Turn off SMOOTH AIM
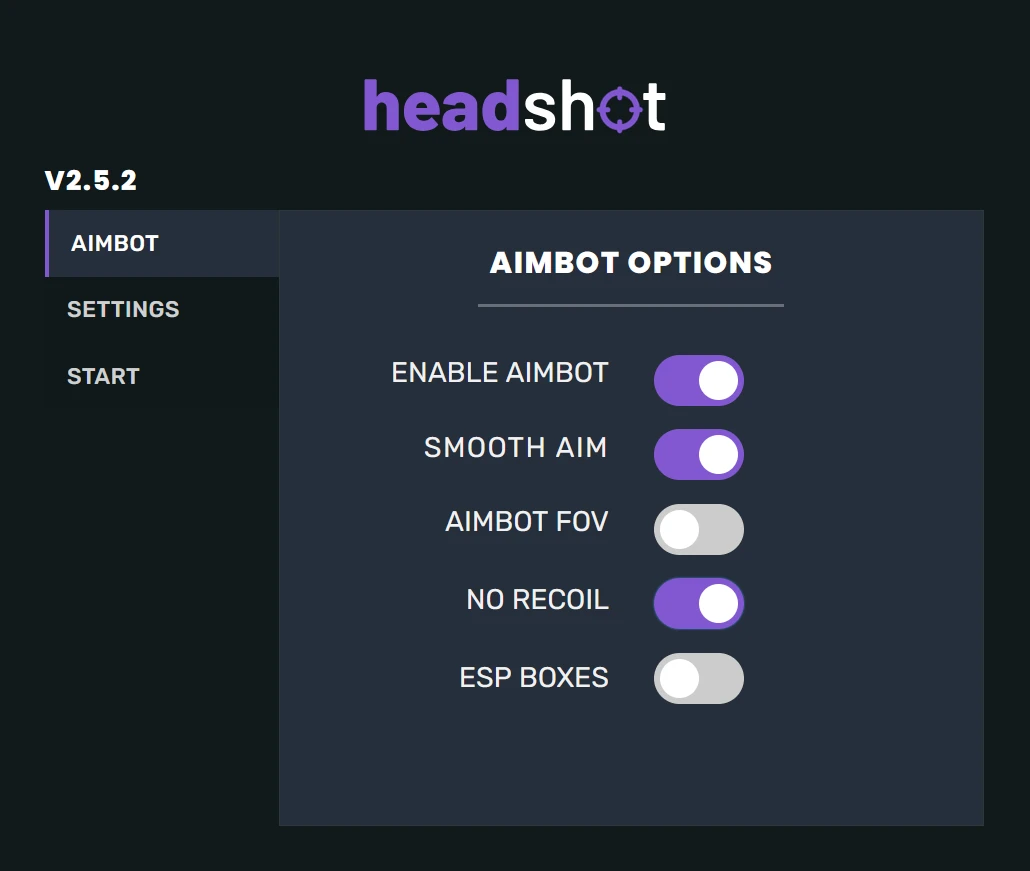 (699, 454)
